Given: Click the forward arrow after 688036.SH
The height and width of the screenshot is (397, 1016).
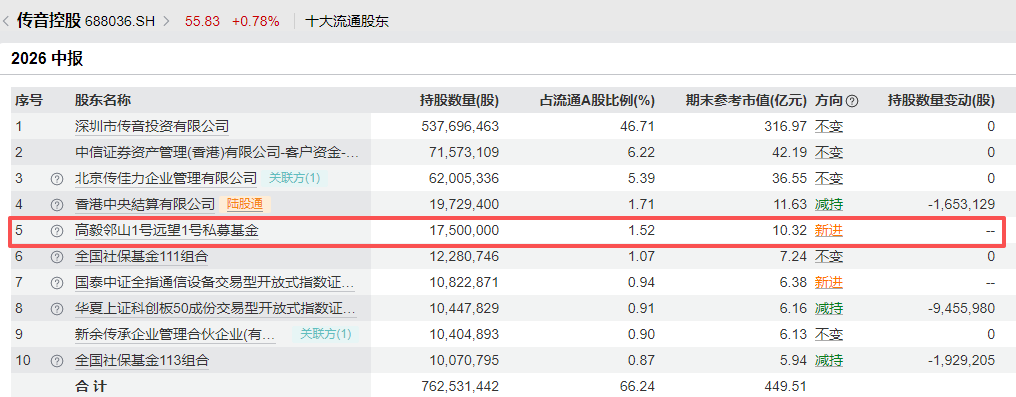Looking at the screenshot, I should point(167,21).
